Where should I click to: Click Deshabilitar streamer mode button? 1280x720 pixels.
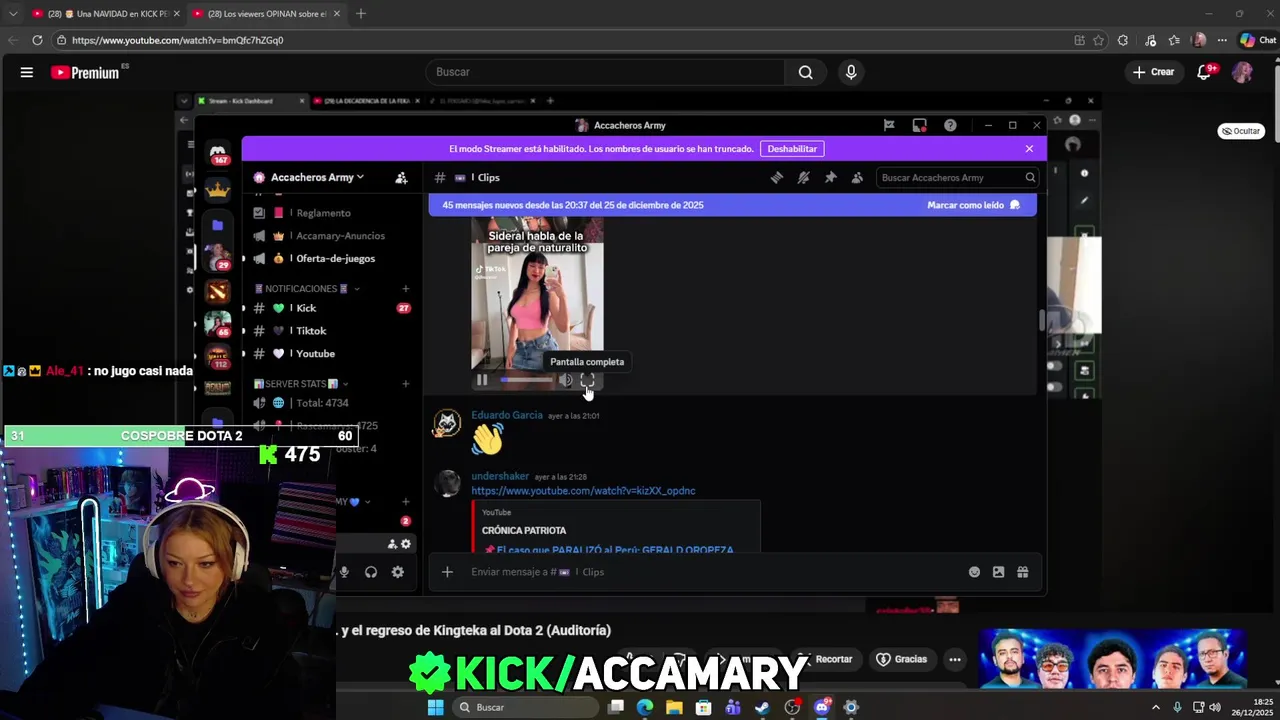click(792, 149)
